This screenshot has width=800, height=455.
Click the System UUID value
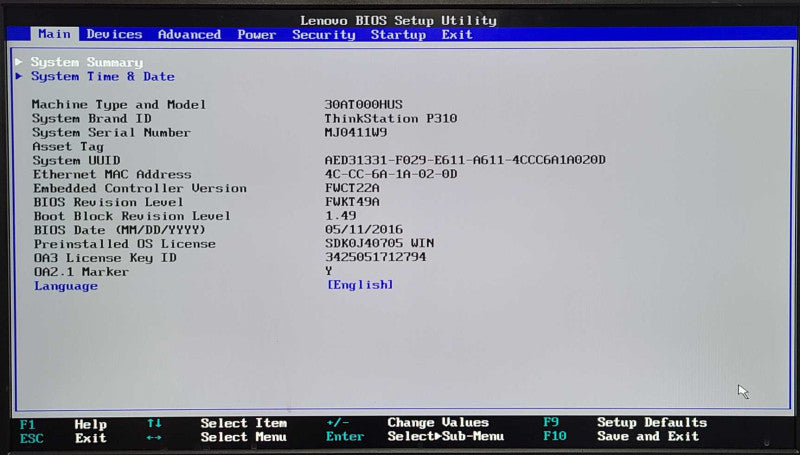pyautogui.click(x=465, y=160)
